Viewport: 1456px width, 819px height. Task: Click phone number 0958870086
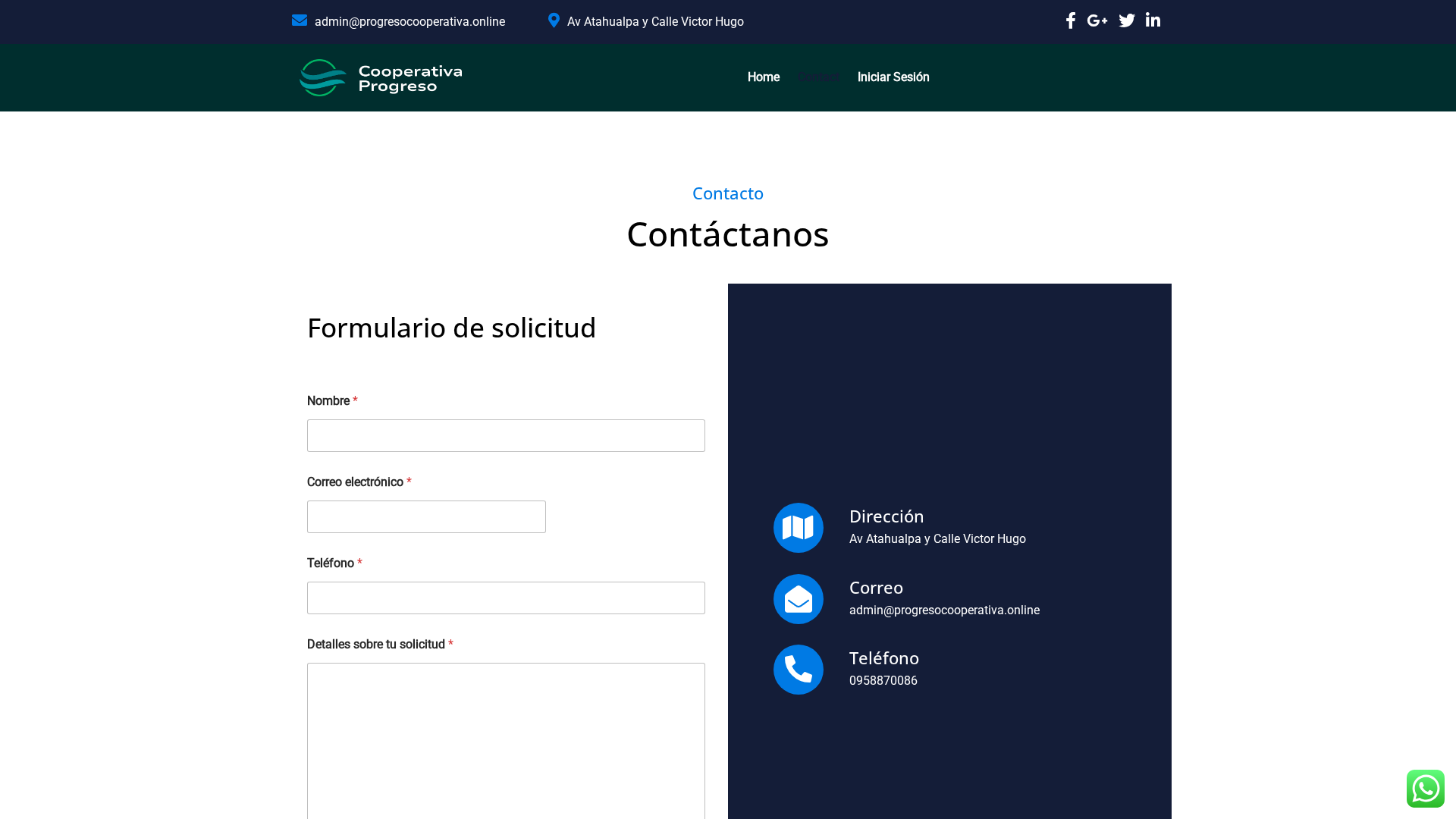(883, 681)
